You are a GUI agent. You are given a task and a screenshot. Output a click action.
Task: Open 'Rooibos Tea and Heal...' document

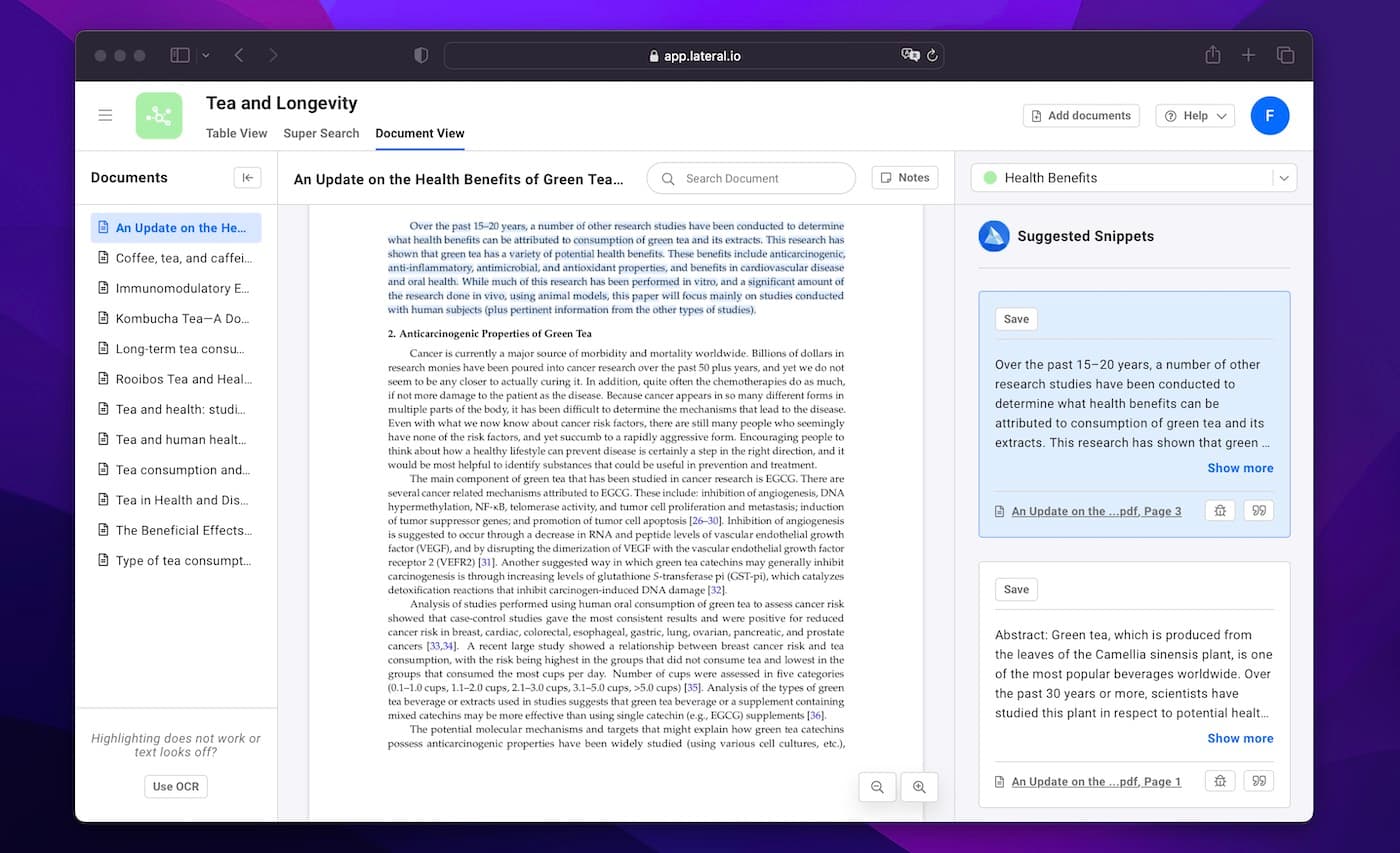(x=176, y=379)
